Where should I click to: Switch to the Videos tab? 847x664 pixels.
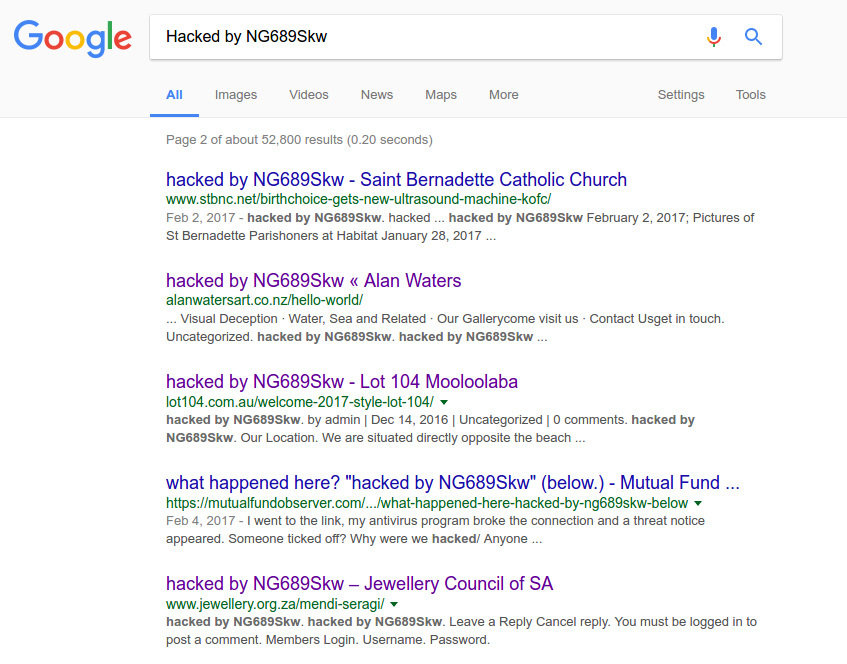[x=308, y=95]
